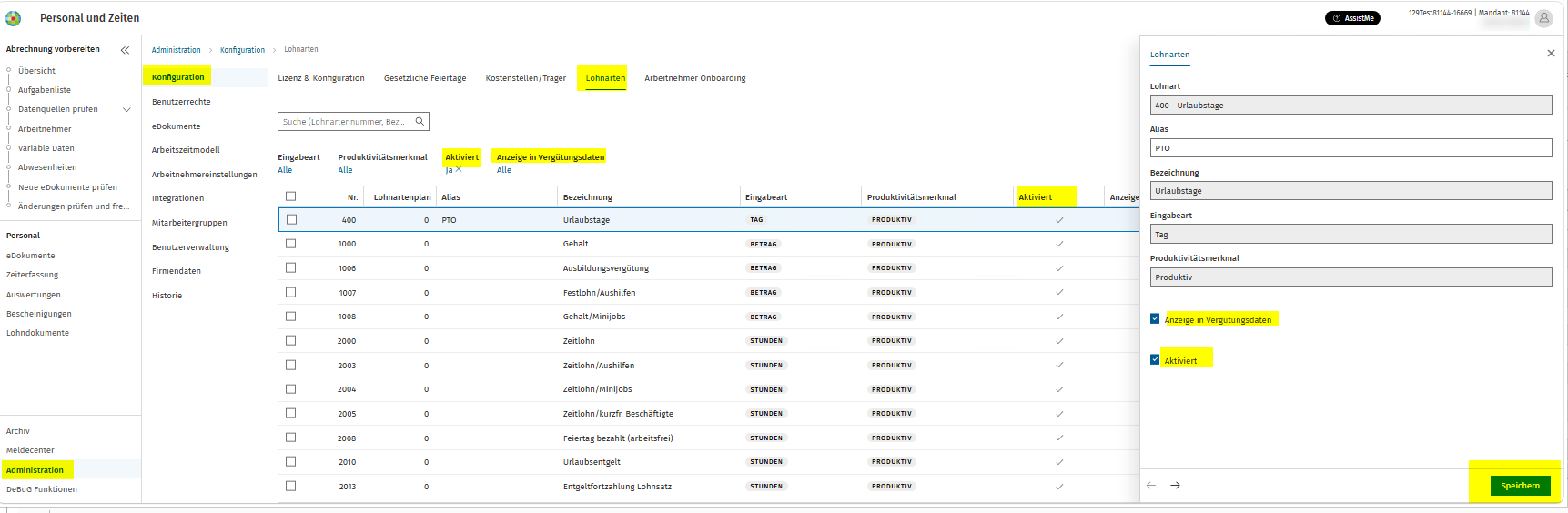Open Produktivitätsmerkmal filter dropdown 'Alle'
The image size is (1568, 513).
[346, 170]
